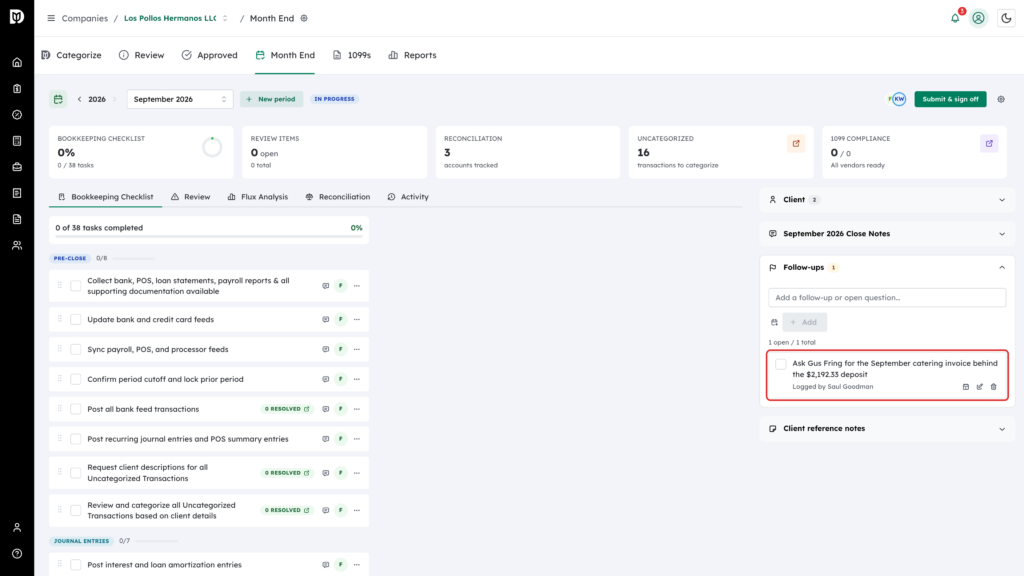The image size is (1024, 576).
Task: Open Companies breadcrumb link
Action: tap(84, 18)
